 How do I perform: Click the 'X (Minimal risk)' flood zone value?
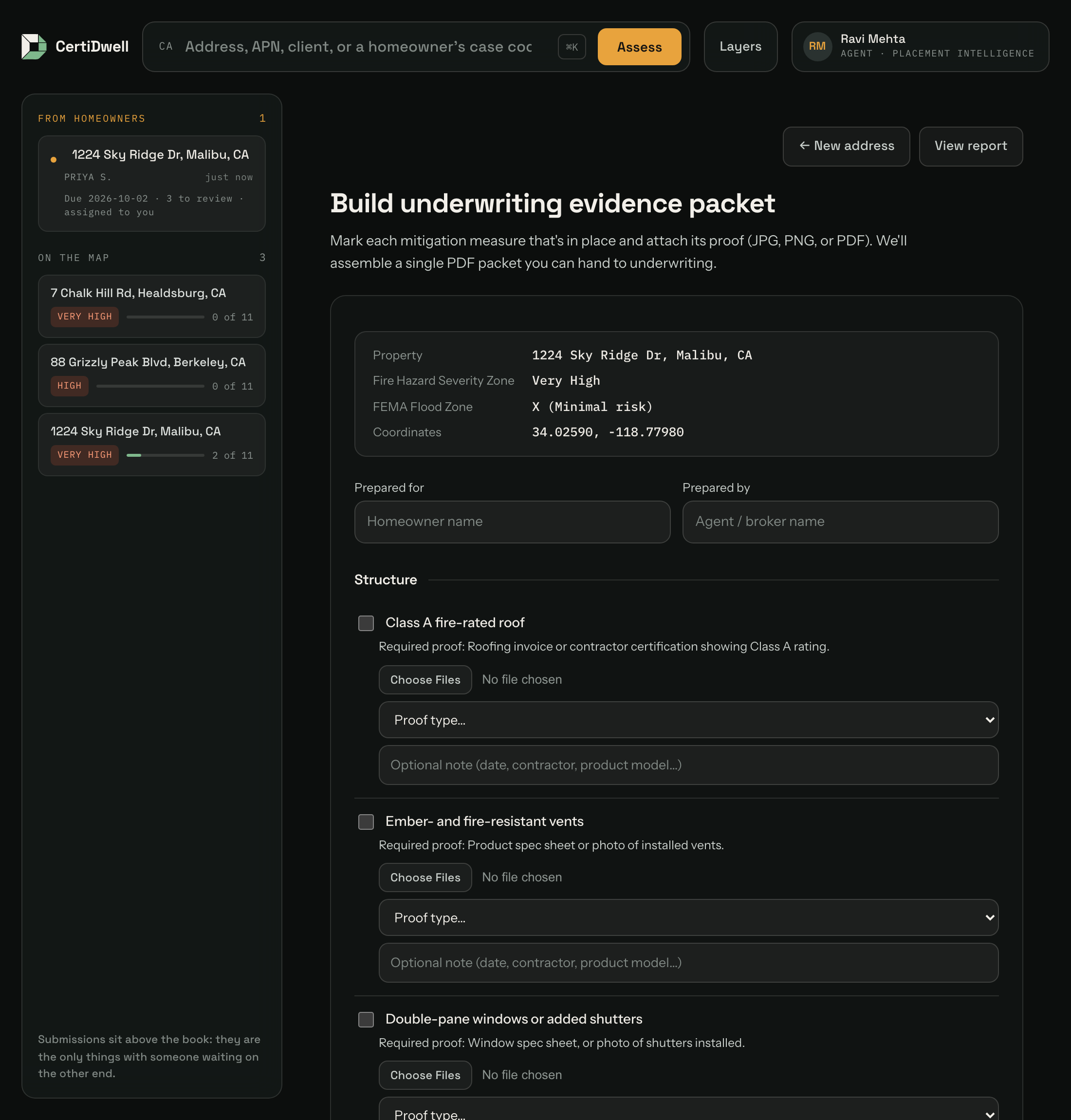(x=592, y=407)
